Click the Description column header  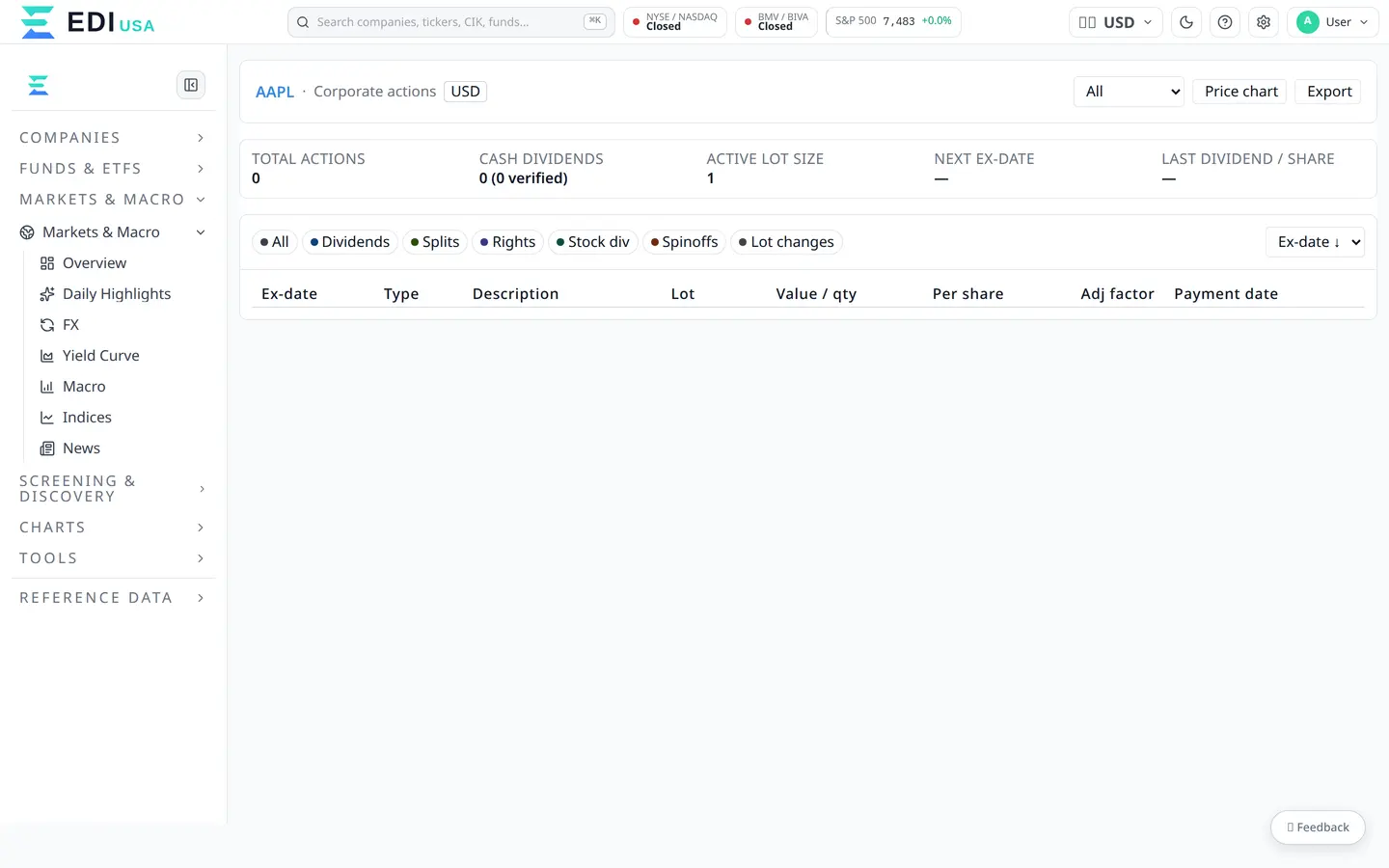click(516, 294)
